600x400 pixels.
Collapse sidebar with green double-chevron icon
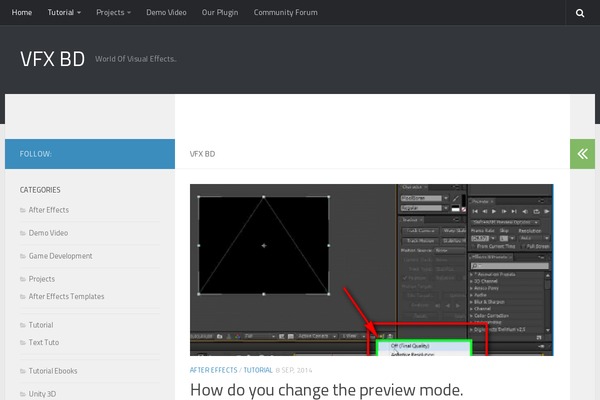pos(582,154)
